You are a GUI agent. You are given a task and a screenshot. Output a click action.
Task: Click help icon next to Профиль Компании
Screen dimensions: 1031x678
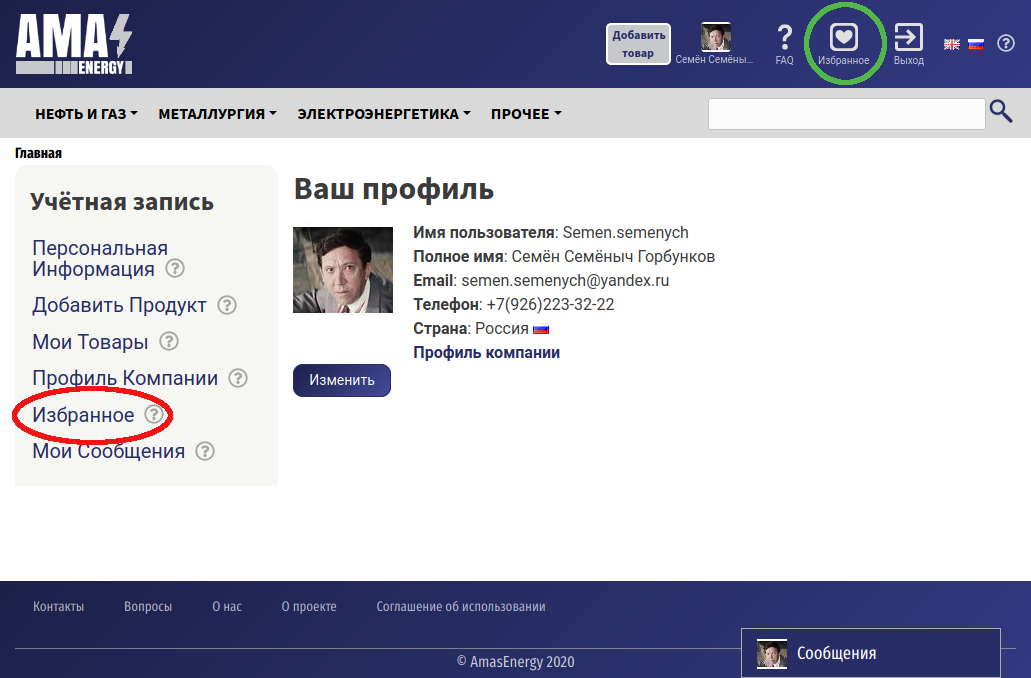238,378
